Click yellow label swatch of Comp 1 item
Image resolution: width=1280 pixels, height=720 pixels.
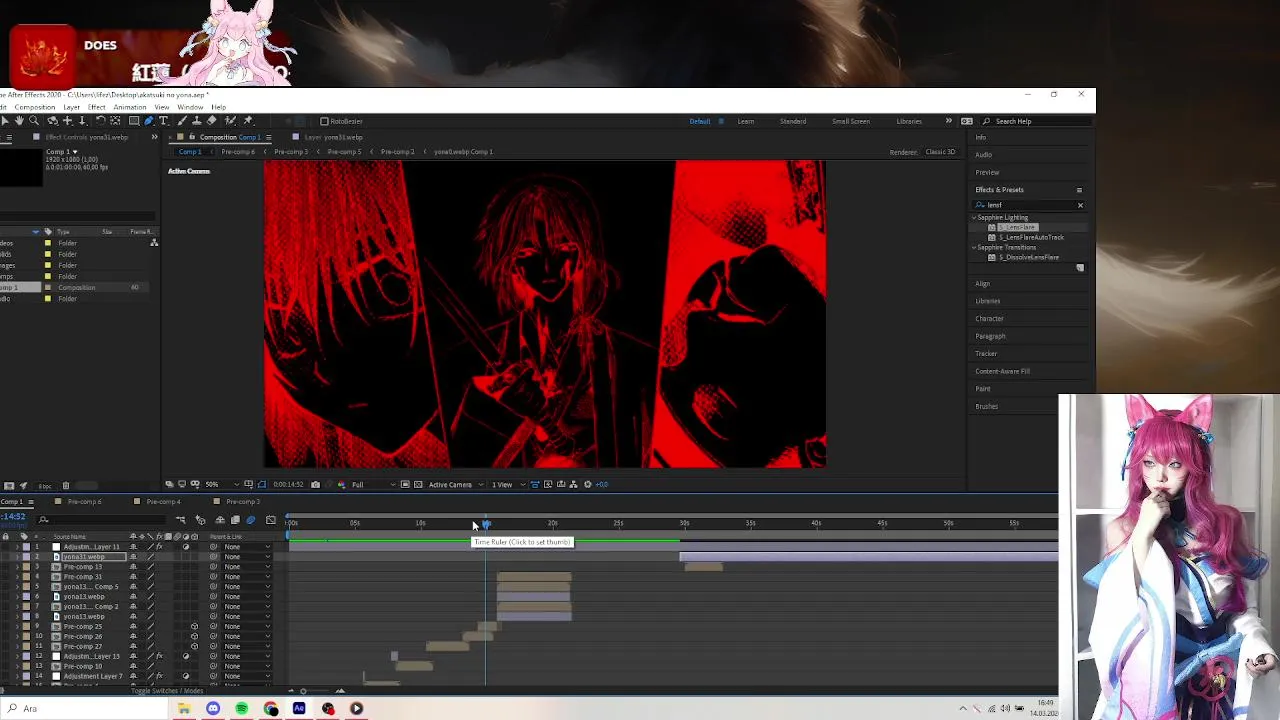(x=47, y=287)
